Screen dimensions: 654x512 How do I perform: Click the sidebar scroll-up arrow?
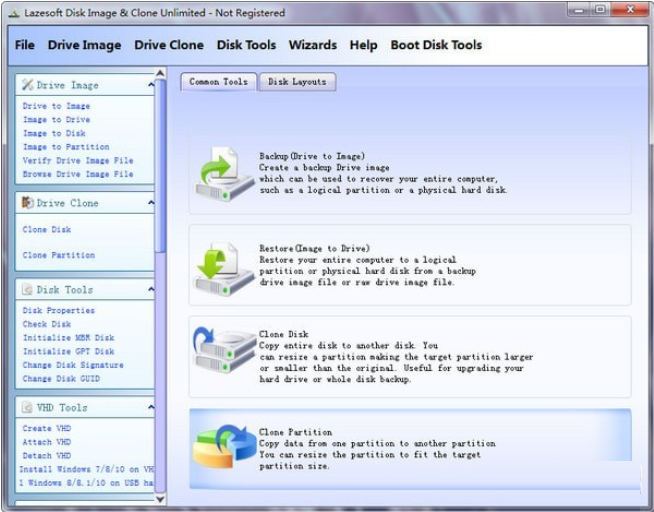point(160,73)
